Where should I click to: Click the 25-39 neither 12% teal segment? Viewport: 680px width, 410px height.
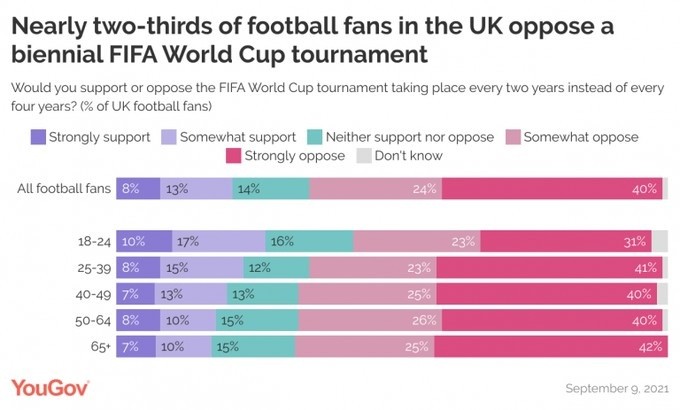(x=276, y=268)
